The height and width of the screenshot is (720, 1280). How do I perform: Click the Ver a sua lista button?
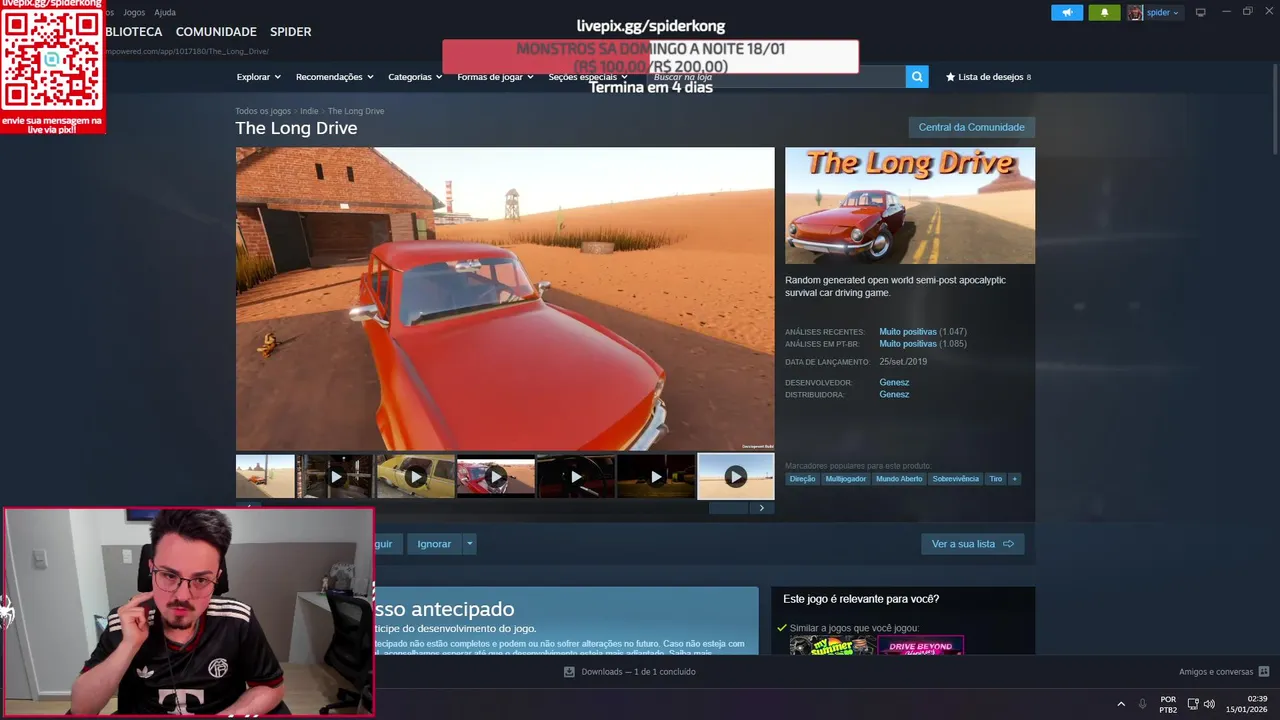(x=972, y=544)
